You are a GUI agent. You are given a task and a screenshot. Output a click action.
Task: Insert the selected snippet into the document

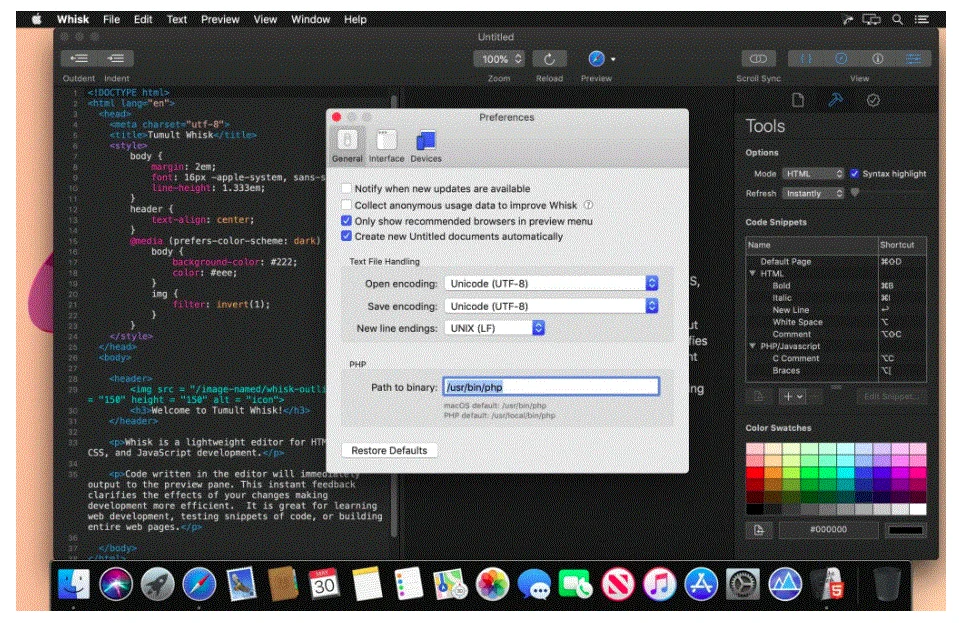758,396
